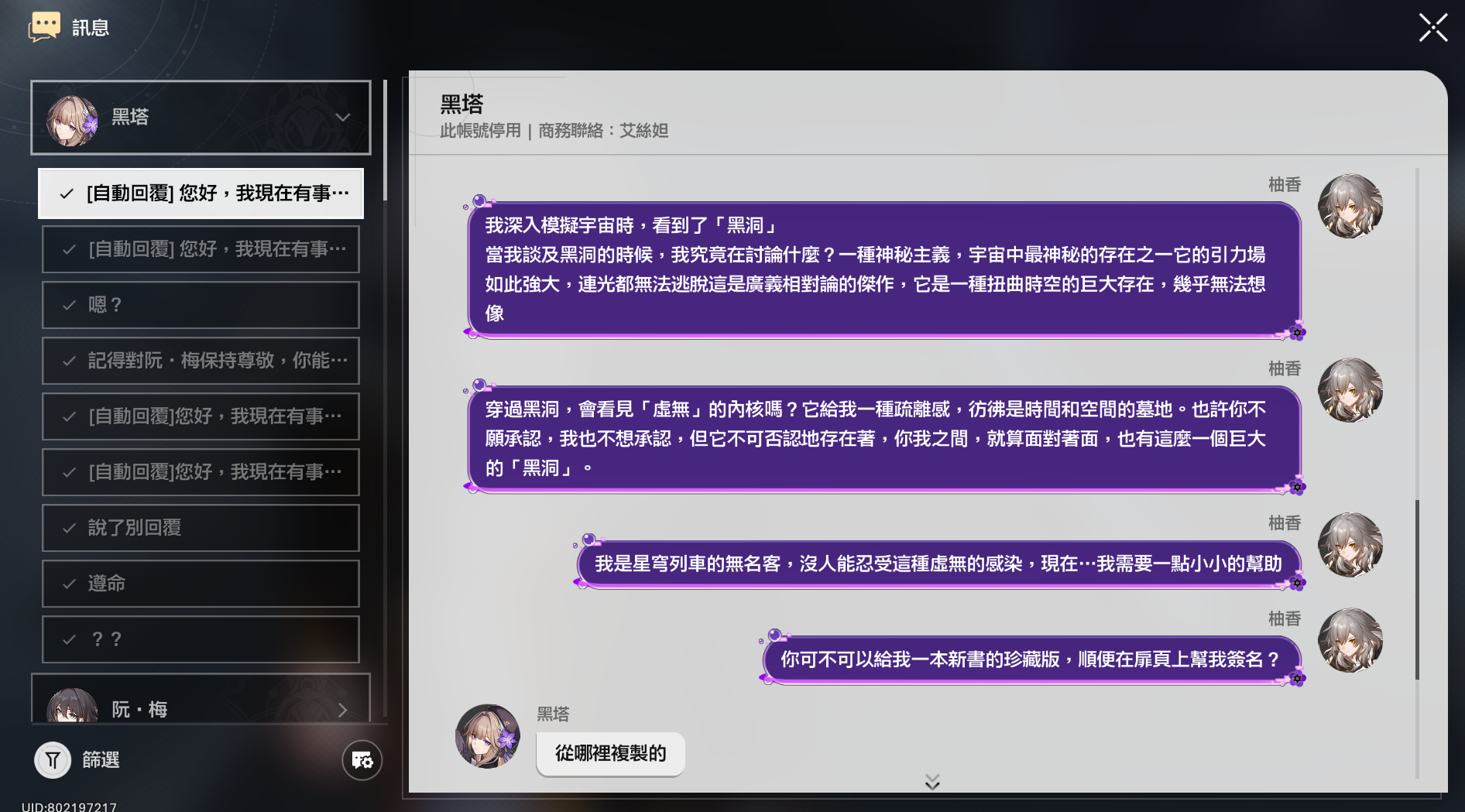Click the 從哪裡複製的 reply bubble
This screenshot has width=1465, height=812.
(611, 754)
